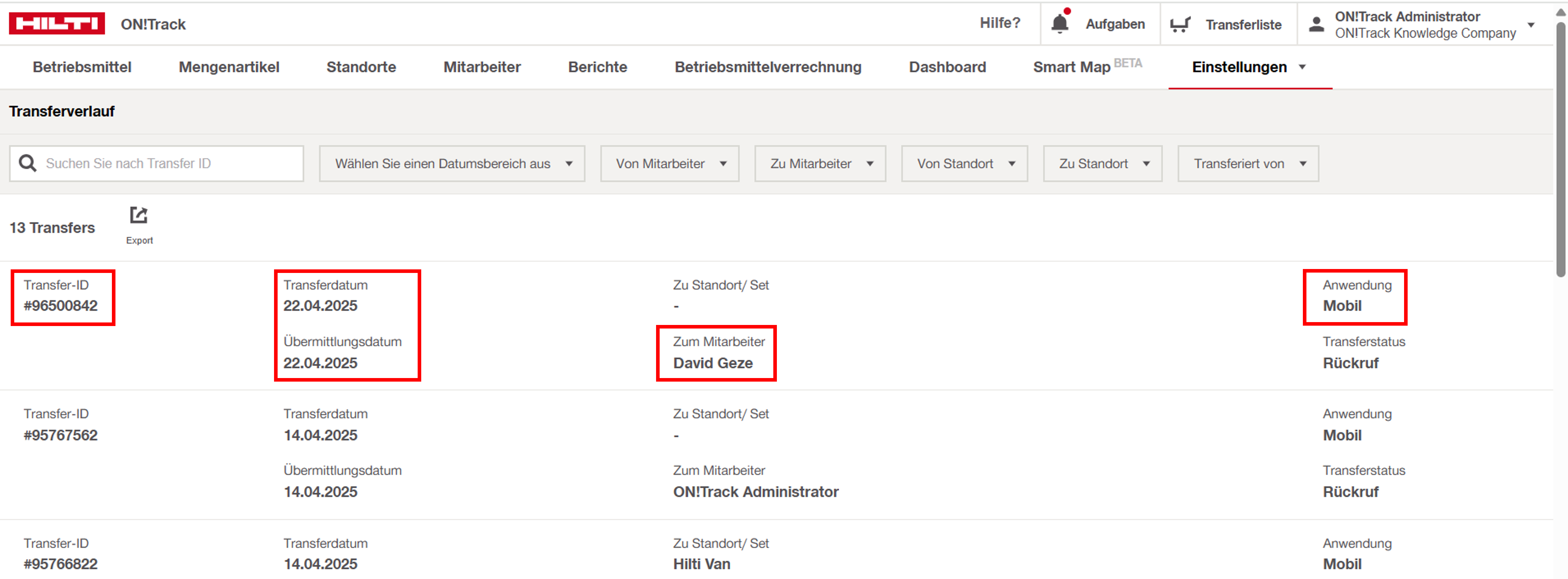
Task: Click the Transferliste cart icon
Action: [x=1180, y=24]
